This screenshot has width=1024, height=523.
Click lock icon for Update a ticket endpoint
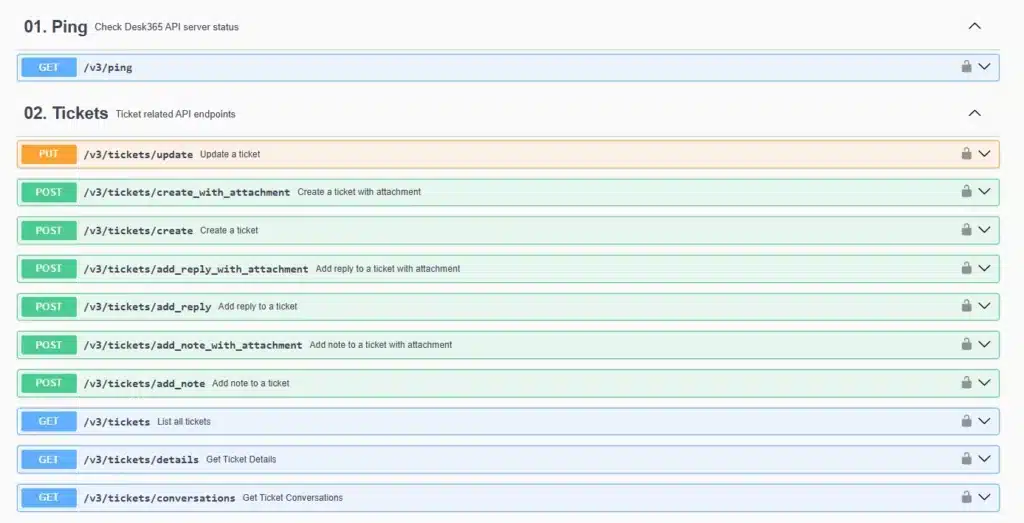tap(966, 154)
